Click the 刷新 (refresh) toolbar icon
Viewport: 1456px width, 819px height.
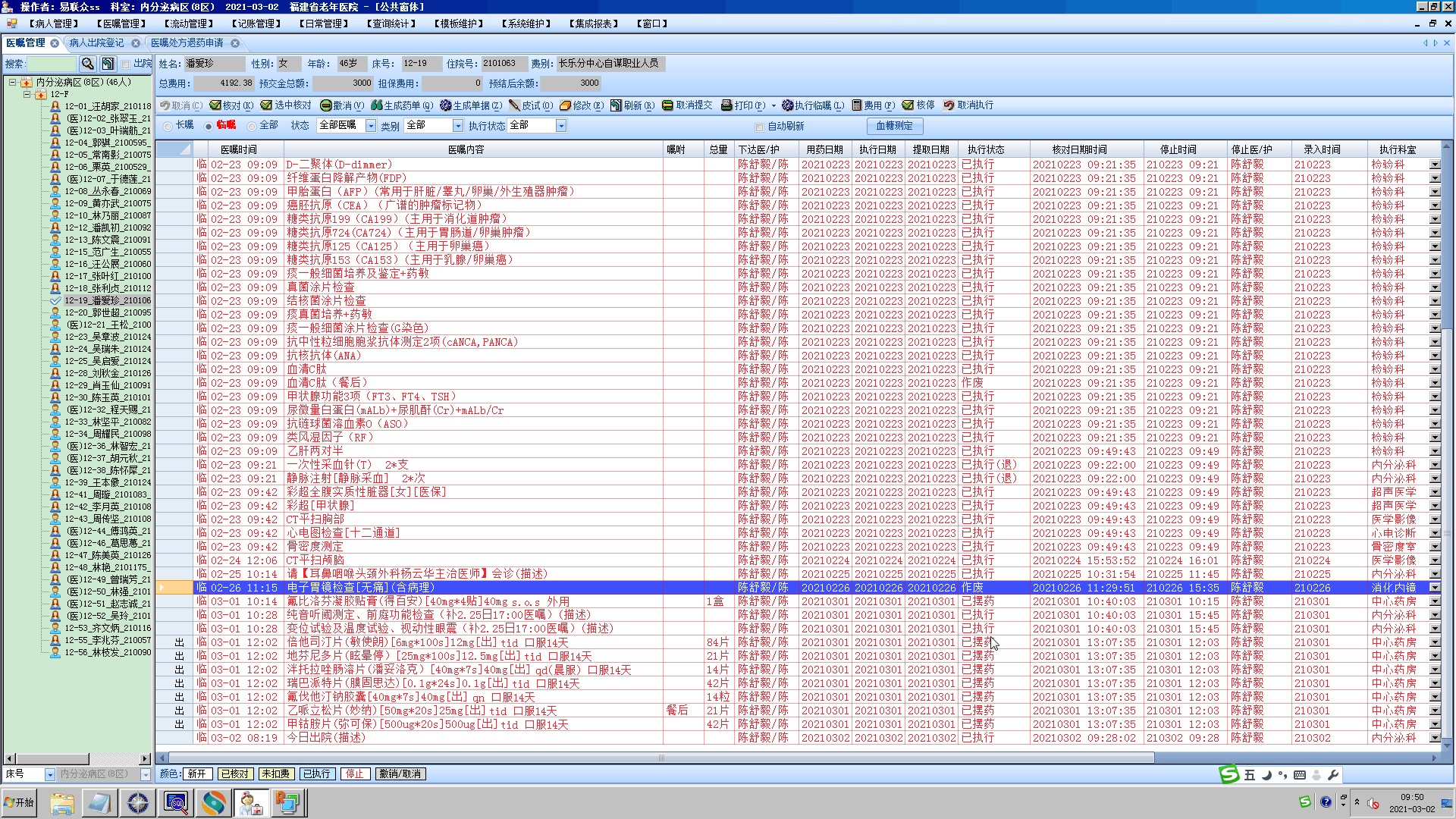point(617,105)
